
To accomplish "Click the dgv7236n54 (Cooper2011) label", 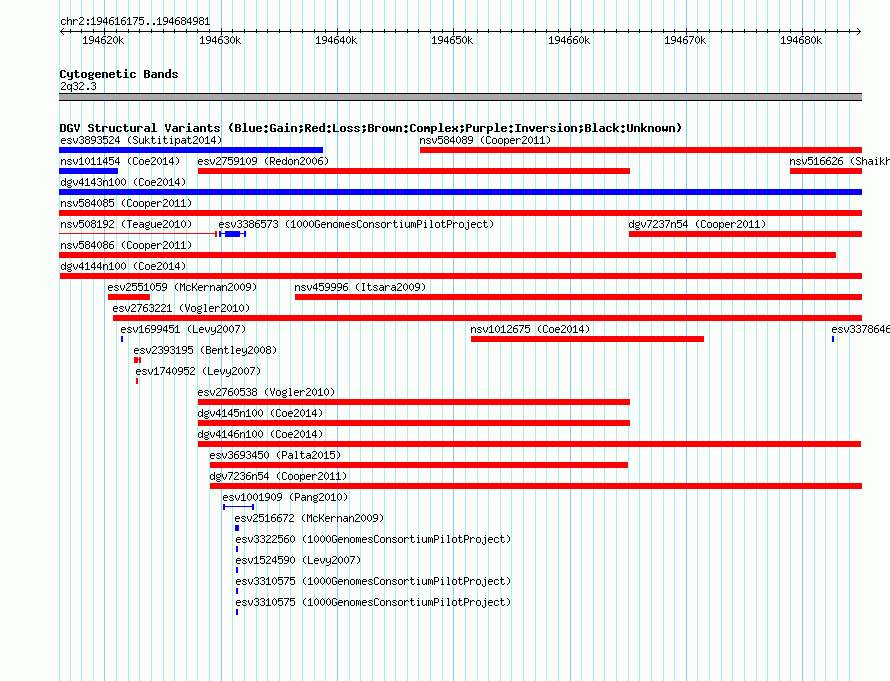I will pyautogui.click(x=278, y=476).
